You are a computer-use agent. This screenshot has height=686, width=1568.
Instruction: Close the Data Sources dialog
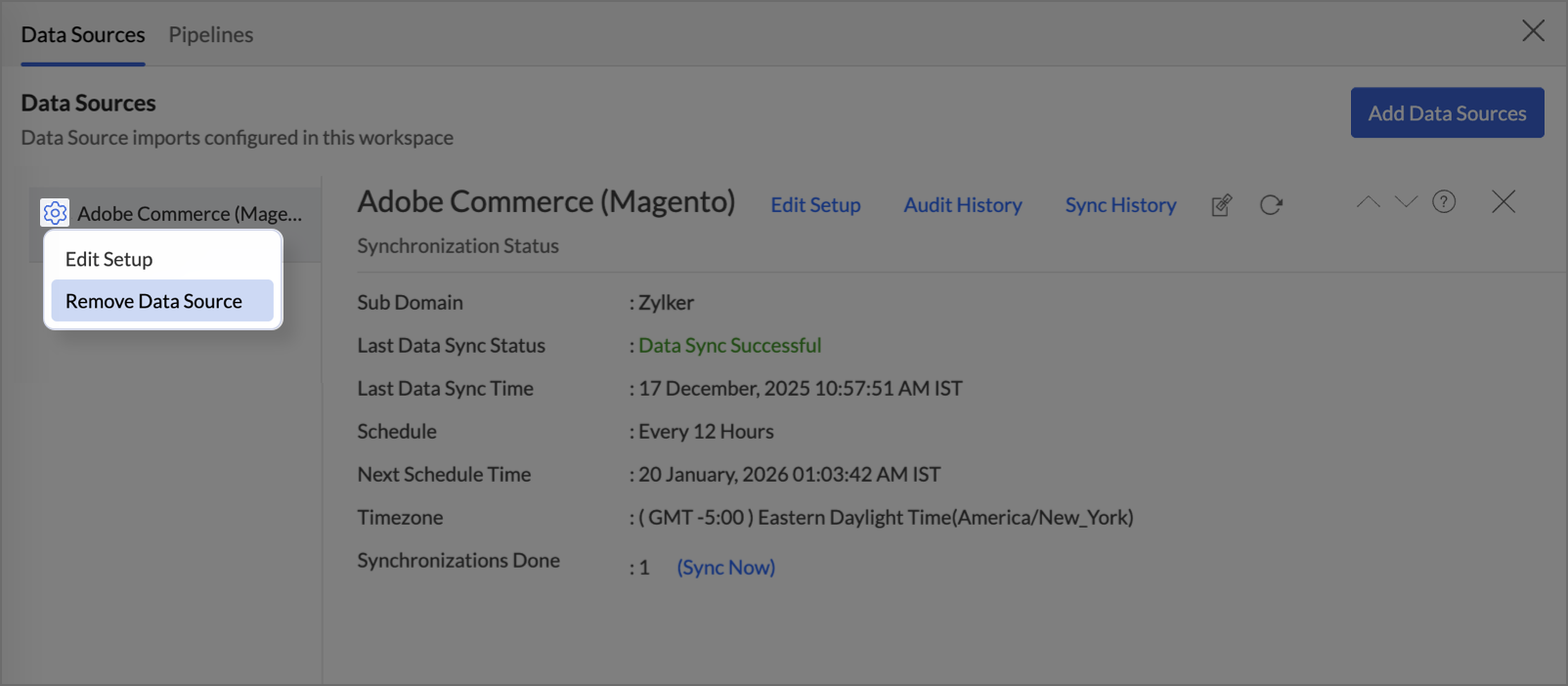[1533, 31]
